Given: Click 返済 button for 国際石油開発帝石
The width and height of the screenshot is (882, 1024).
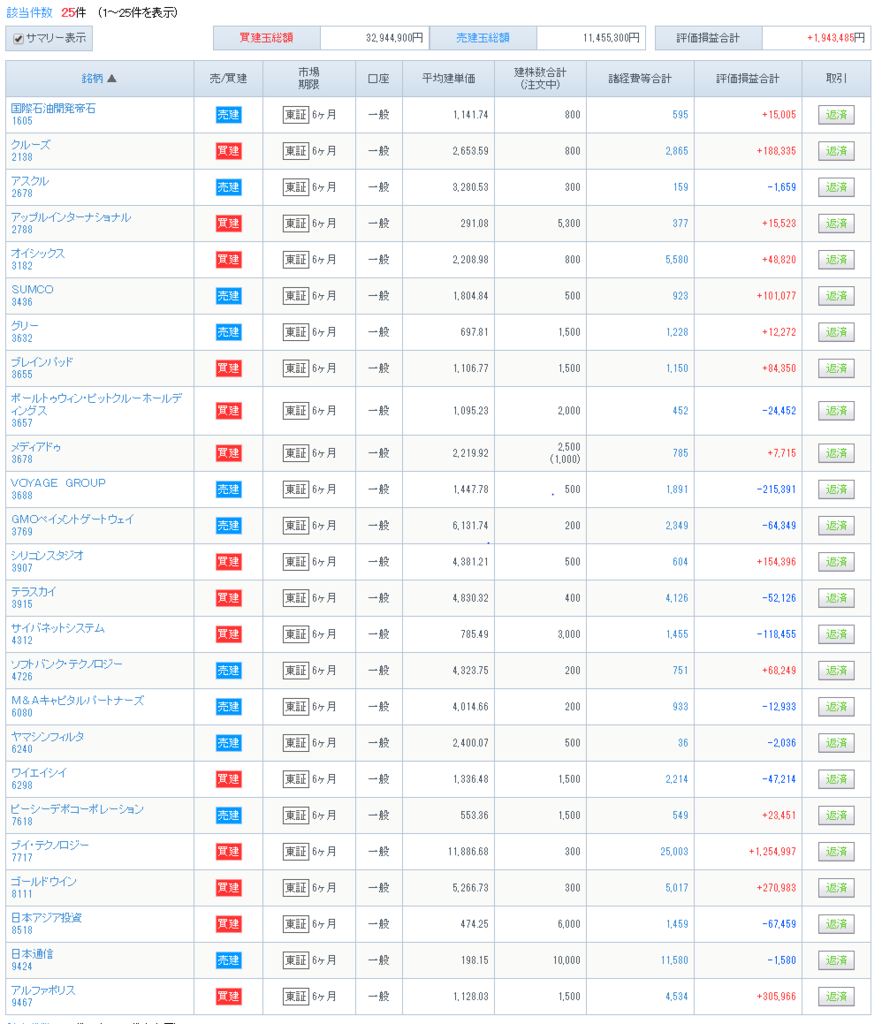Looking at the screenshot, I should (836, 115).
